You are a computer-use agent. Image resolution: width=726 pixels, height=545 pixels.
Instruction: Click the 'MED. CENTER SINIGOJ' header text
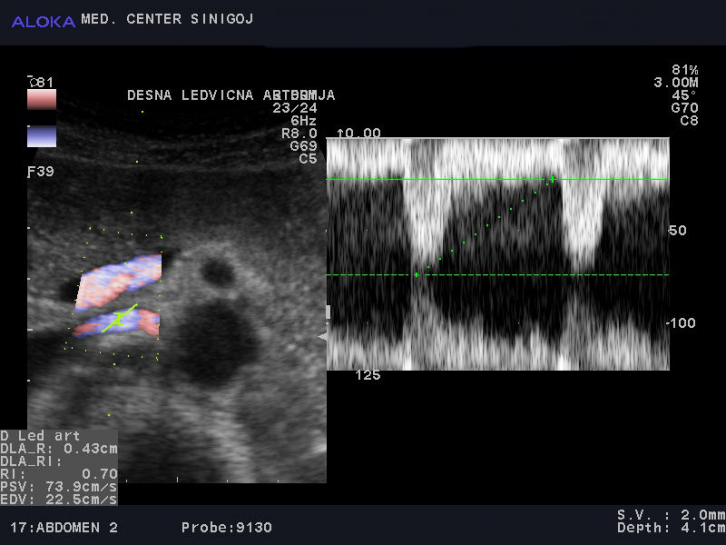[x=167, y=19]
